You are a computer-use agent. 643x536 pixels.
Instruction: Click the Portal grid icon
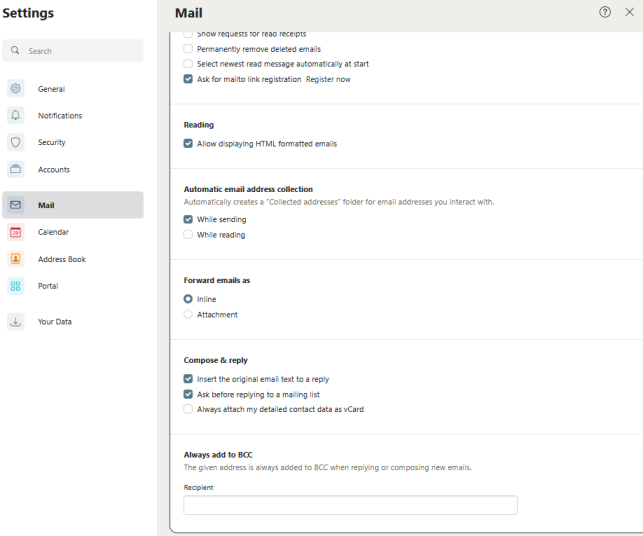pyautogui.click(x=15, y=286)
